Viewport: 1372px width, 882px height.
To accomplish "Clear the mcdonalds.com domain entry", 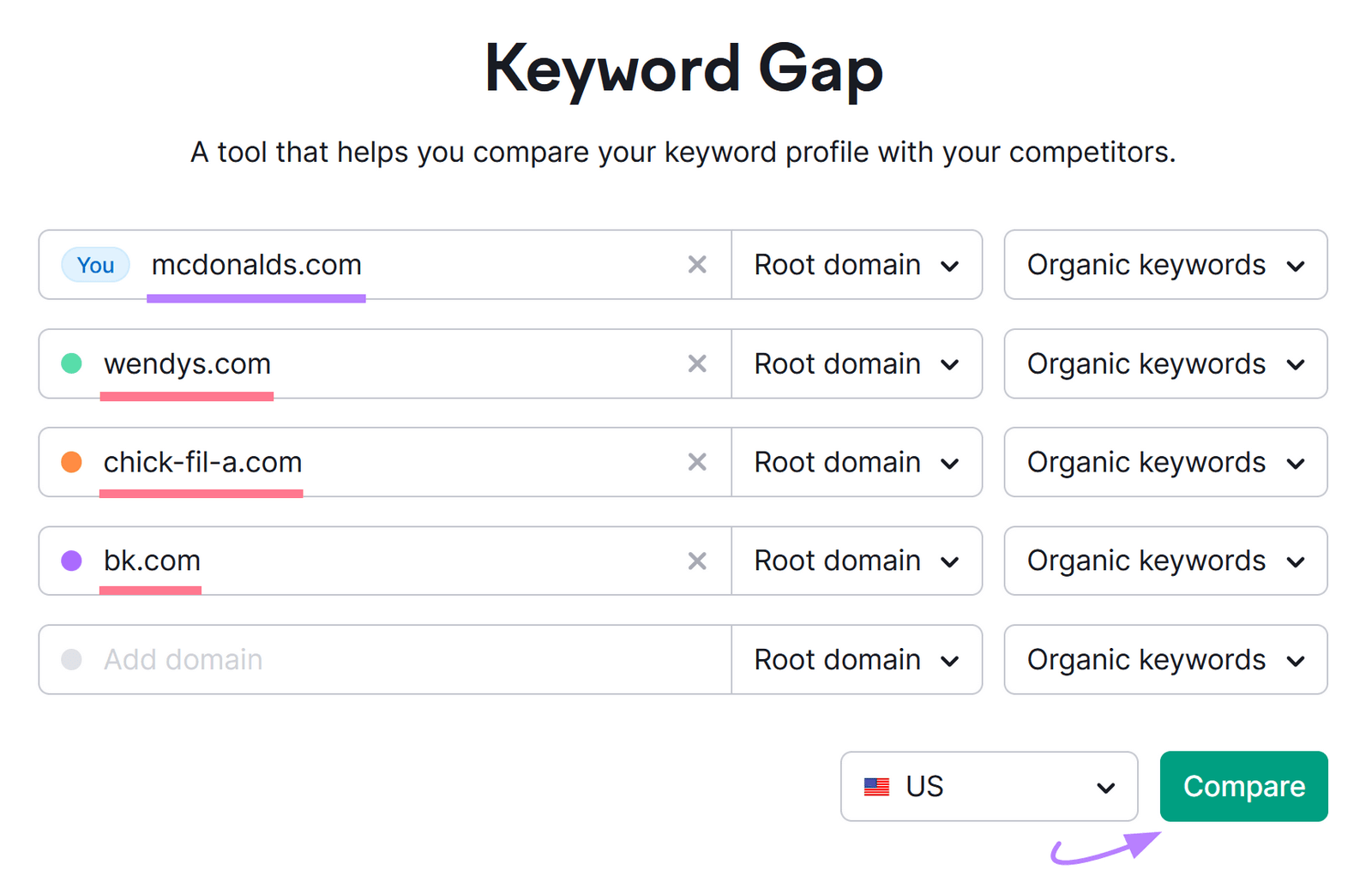I will pyautogui.click(x=697, y=265).
